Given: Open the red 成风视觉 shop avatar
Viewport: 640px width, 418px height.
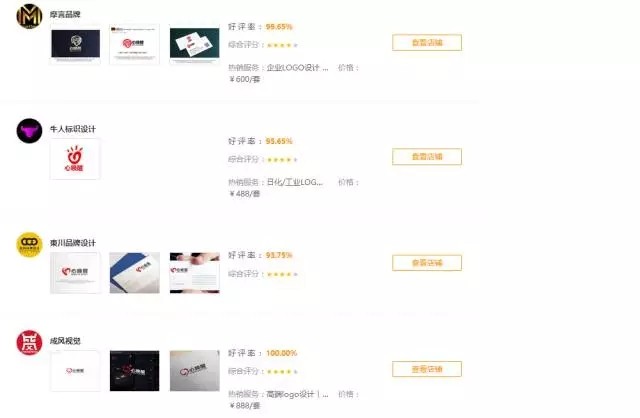Looking at the screenshot, I should (29, 343).
